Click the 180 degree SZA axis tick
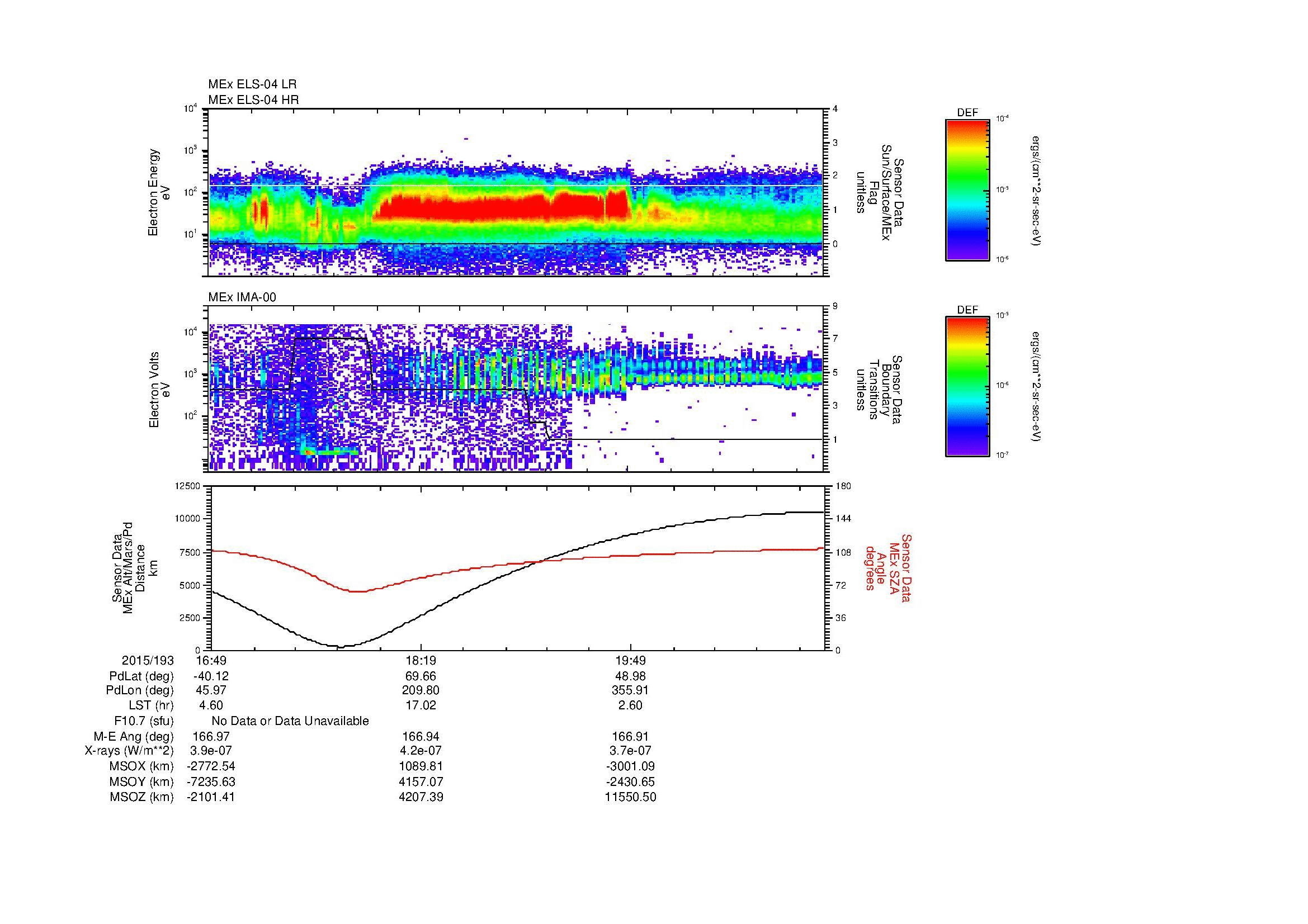Screen dimensions: 1308x924 (x=843, y=486)
